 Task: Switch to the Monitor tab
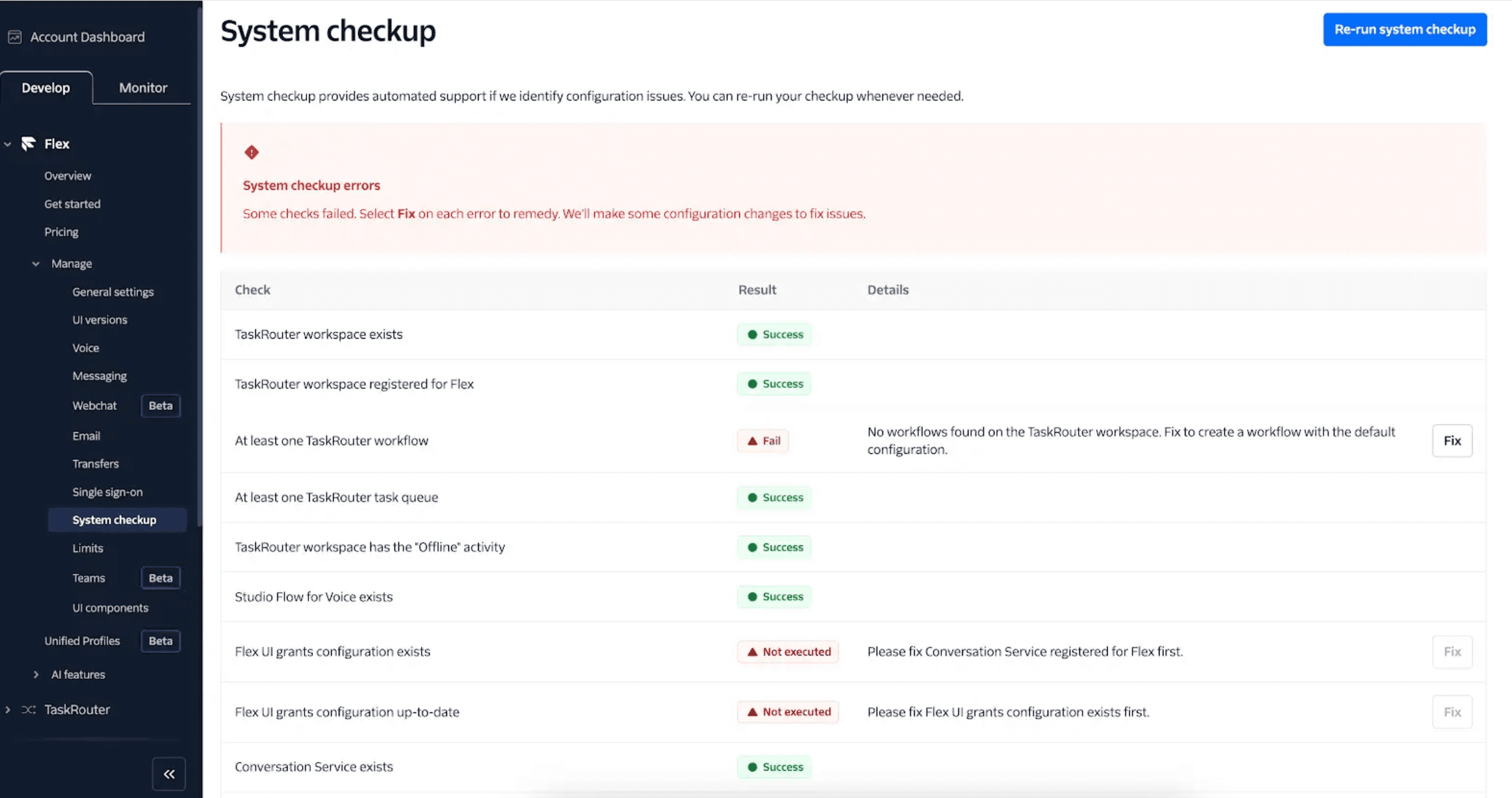coord(142,87)
